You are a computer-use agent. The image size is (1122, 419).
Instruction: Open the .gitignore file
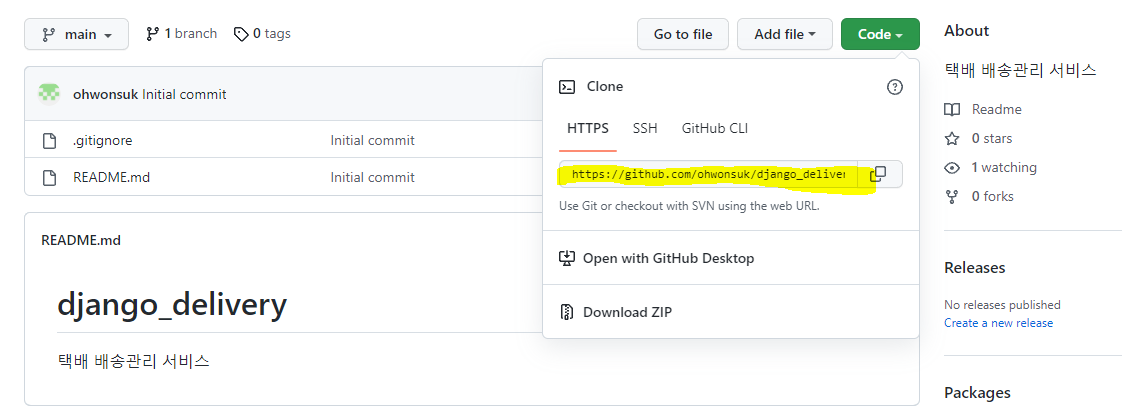coord(102,141)
